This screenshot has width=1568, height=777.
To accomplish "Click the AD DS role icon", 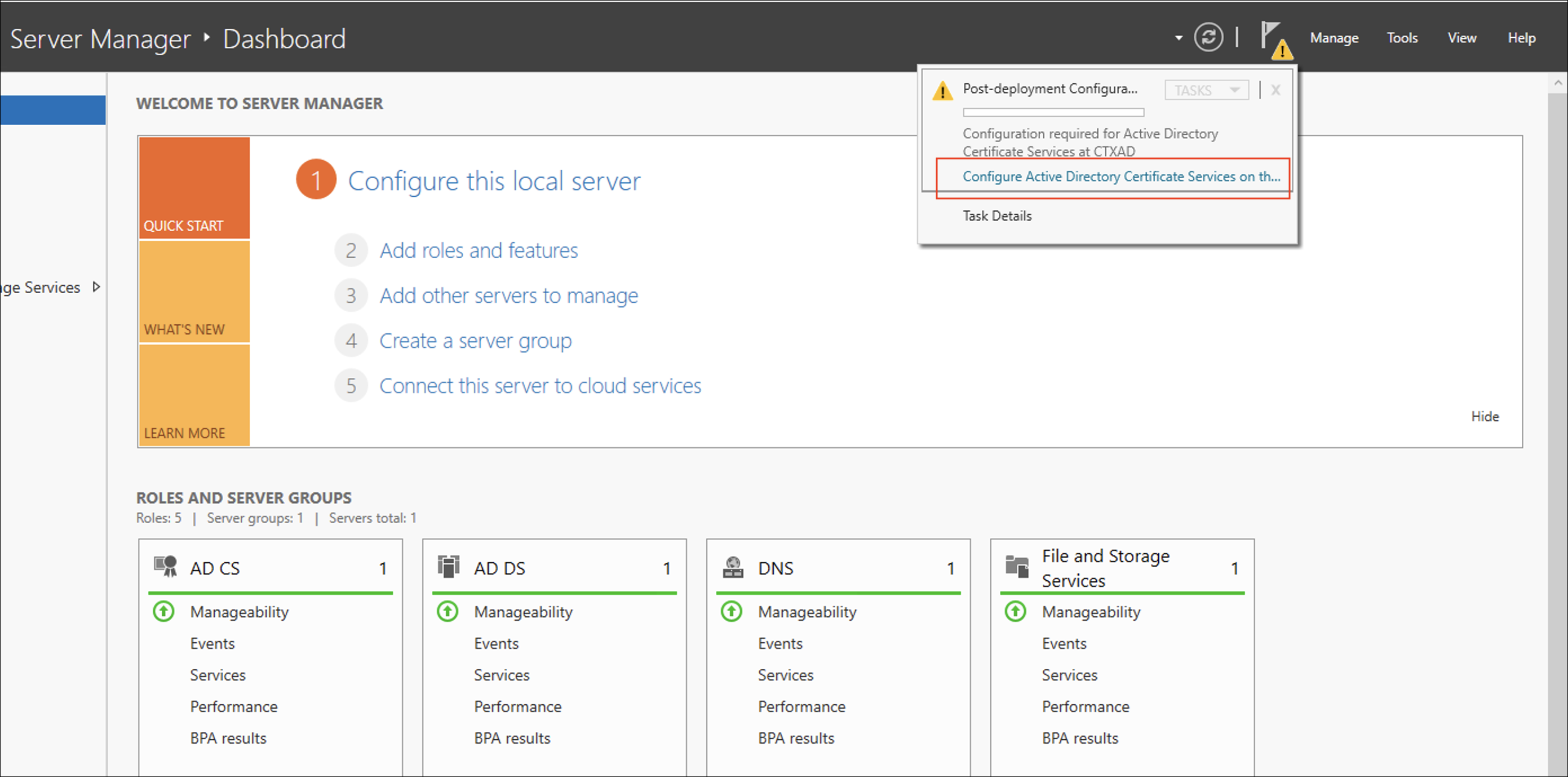I will coord(449,567).
